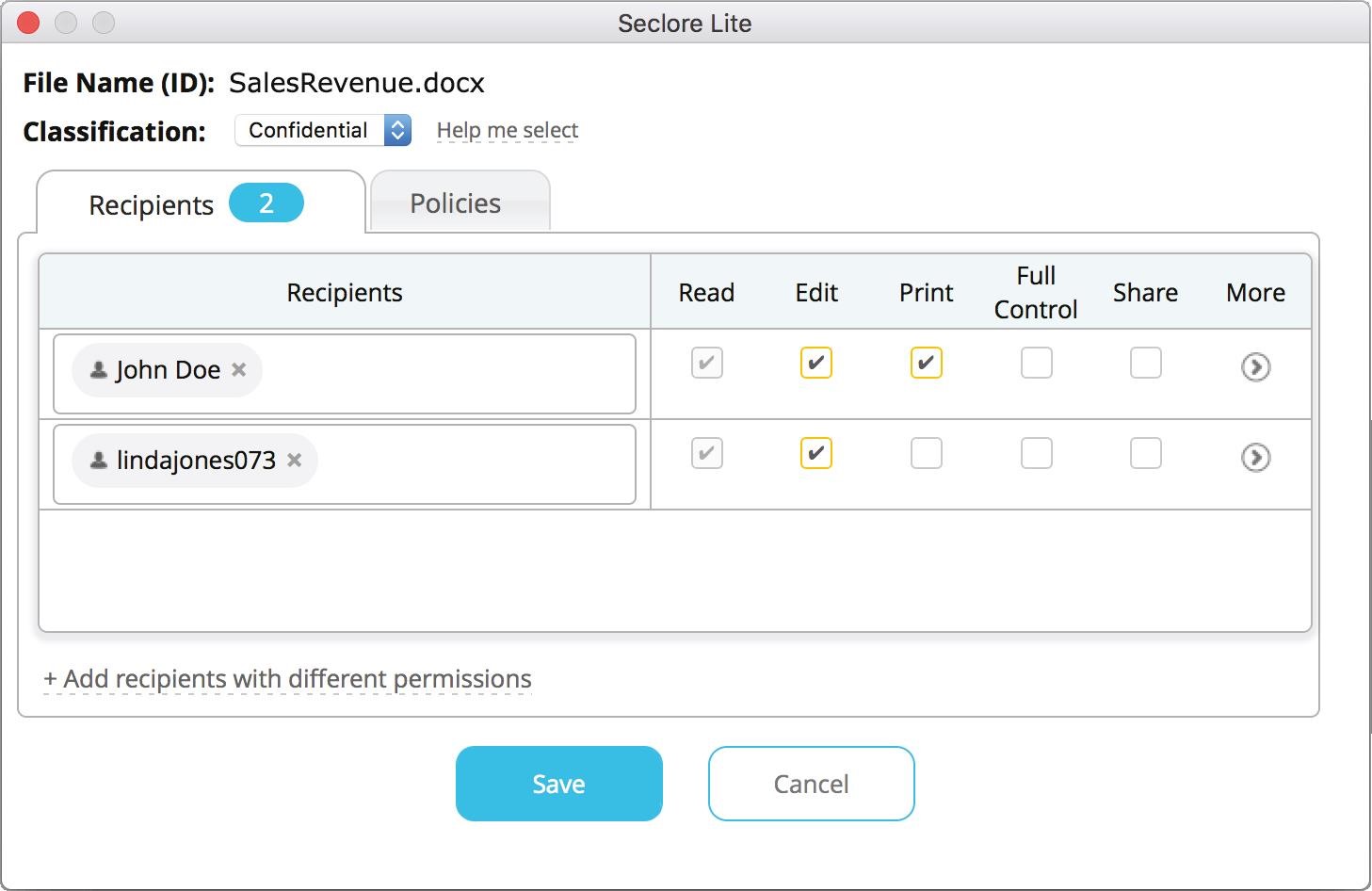Enable Print permission for lindajones073
This screenshot has width=1372, height=891.
pyautogui.click(x=926, y=454)
